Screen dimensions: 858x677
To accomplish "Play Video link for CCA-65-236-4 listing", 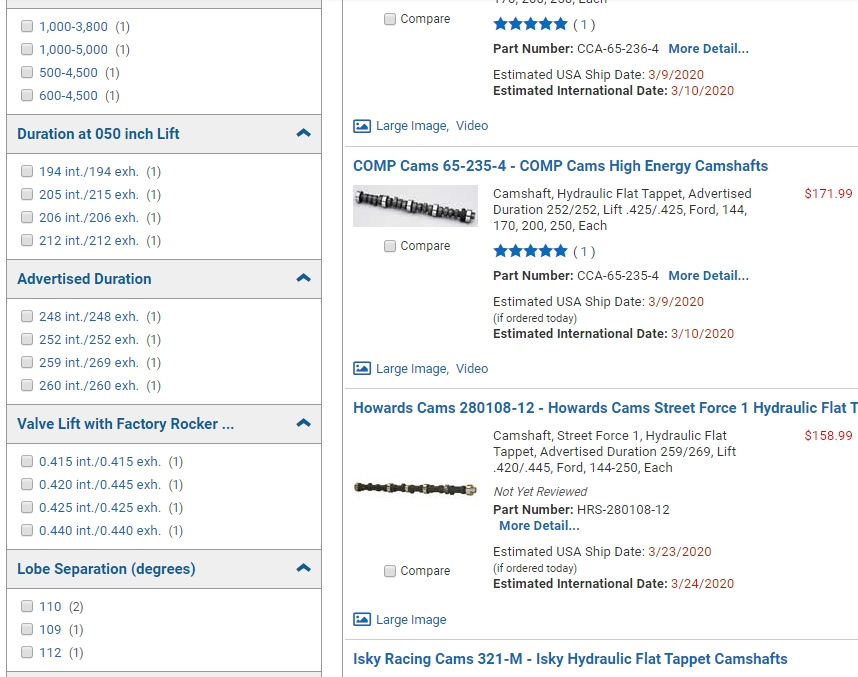I will coord(472,126).
